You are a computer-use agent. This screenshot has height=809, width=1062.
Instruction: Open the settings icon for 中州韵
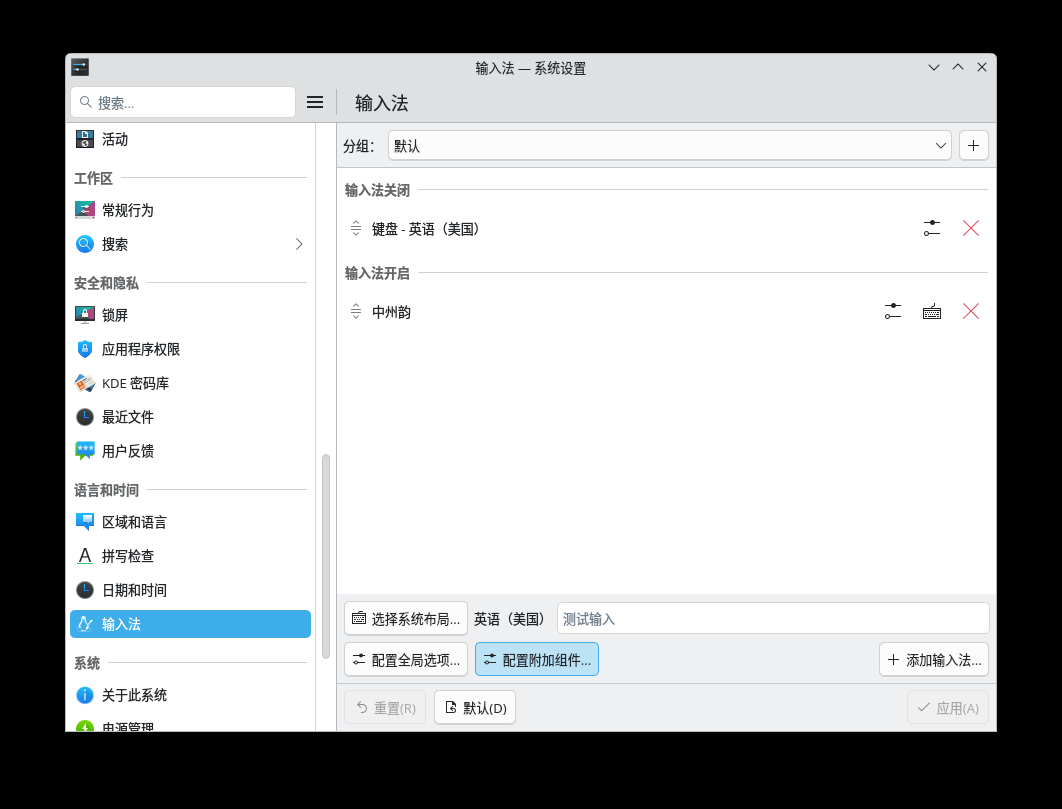pos(892,311)
